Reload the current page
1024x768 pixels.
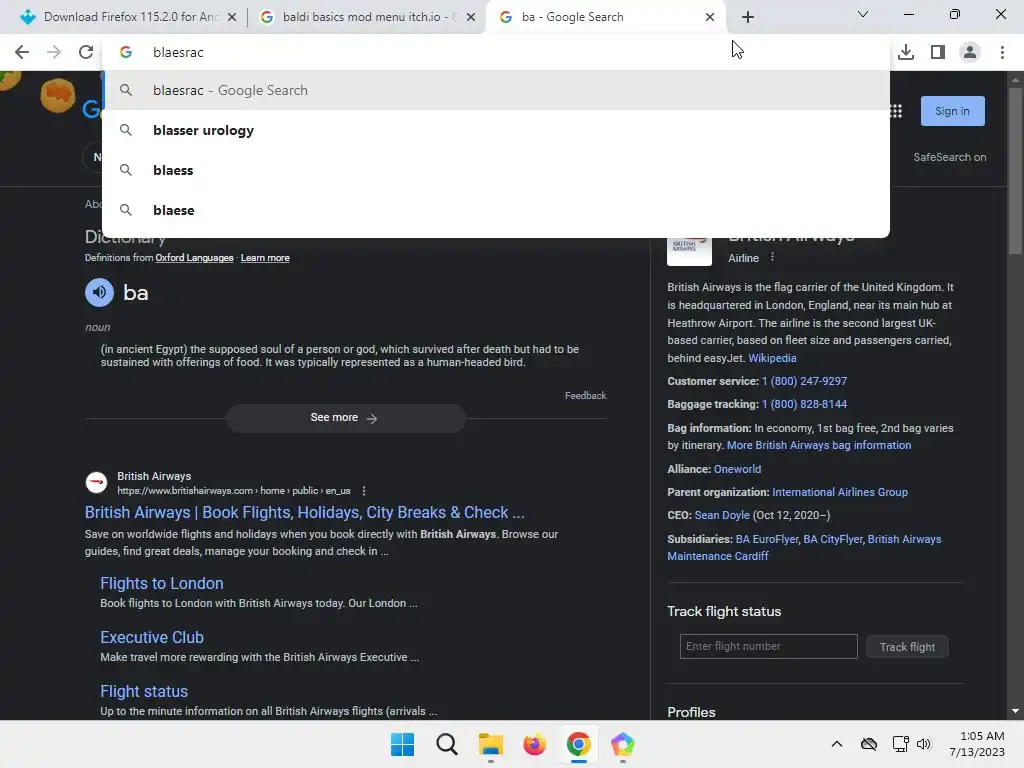coord(86,52)
